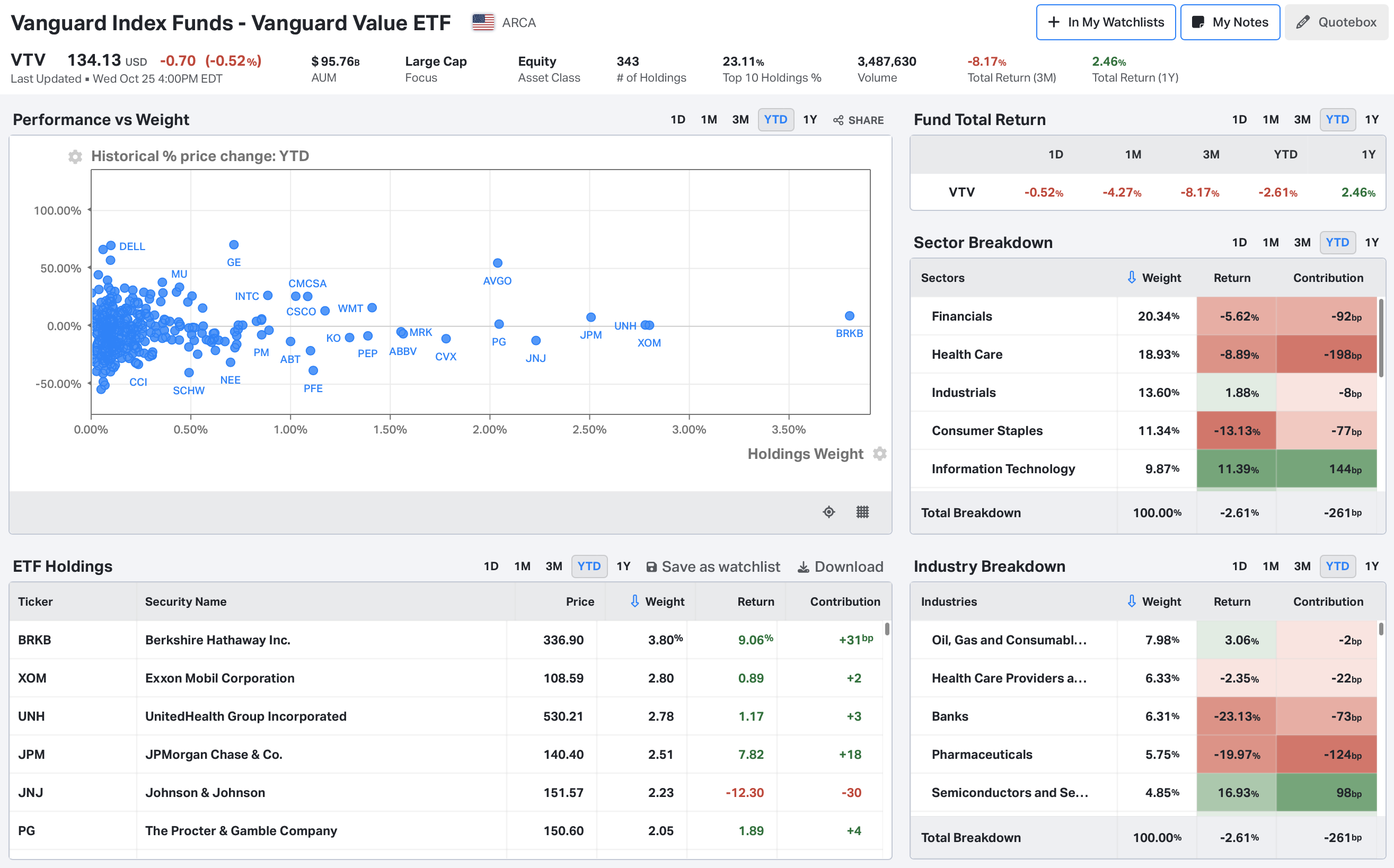Select 3M on Industry Breakdown
Image resolution: width=1394 pixels, height=868 pixels.
tap(1302, 566)
